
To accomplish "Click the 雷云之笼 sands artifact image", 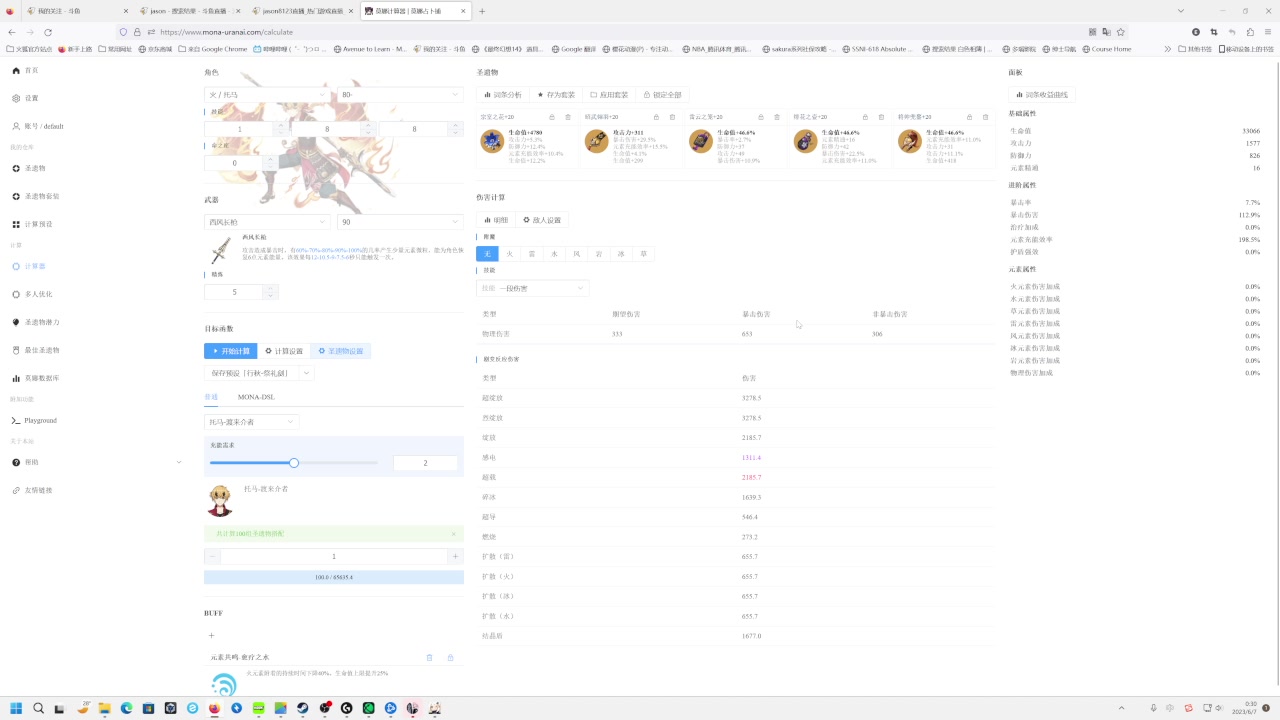I will (x=701, y=141).
